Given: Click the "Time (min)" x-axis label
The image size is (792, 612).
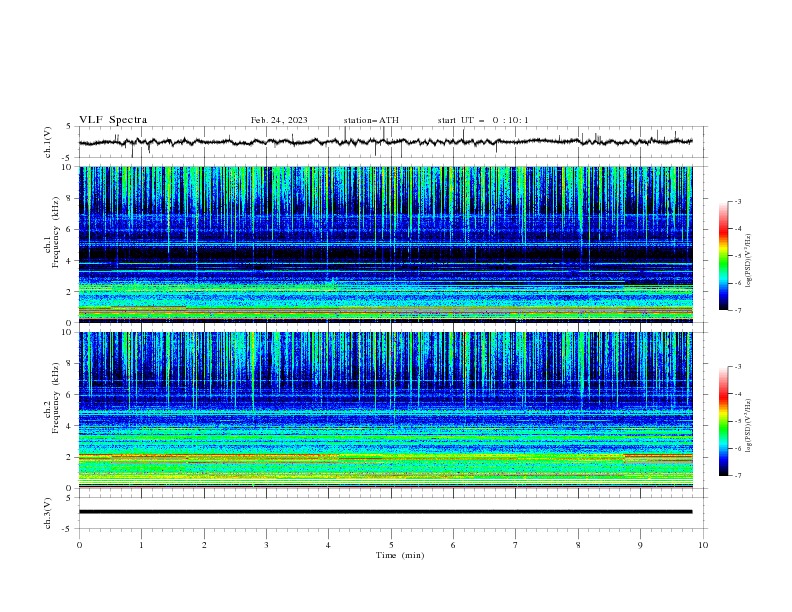Looking at the screenshot, I should pyautogui.click(x=400, y=555).
